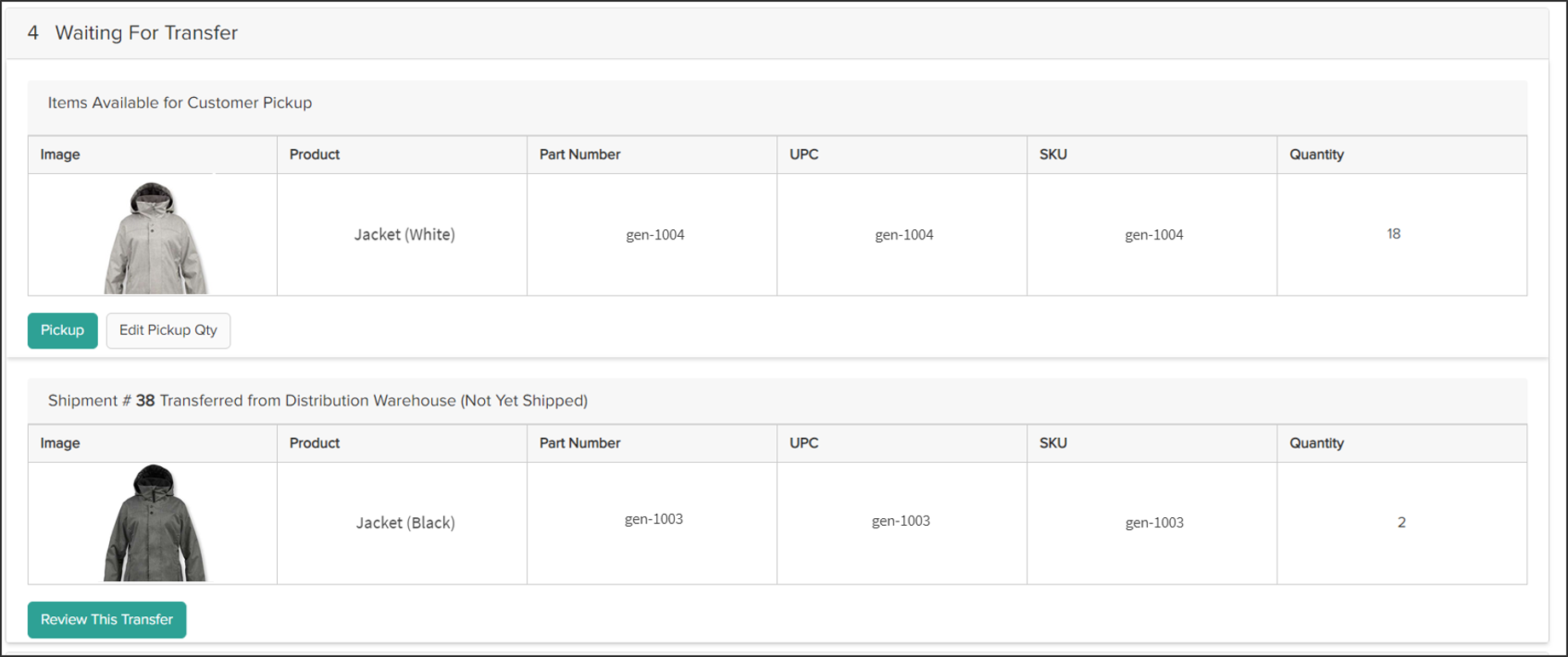Click Edit Pickup Qty
This screenshot has width=1568, height=657.
(168, 331)
